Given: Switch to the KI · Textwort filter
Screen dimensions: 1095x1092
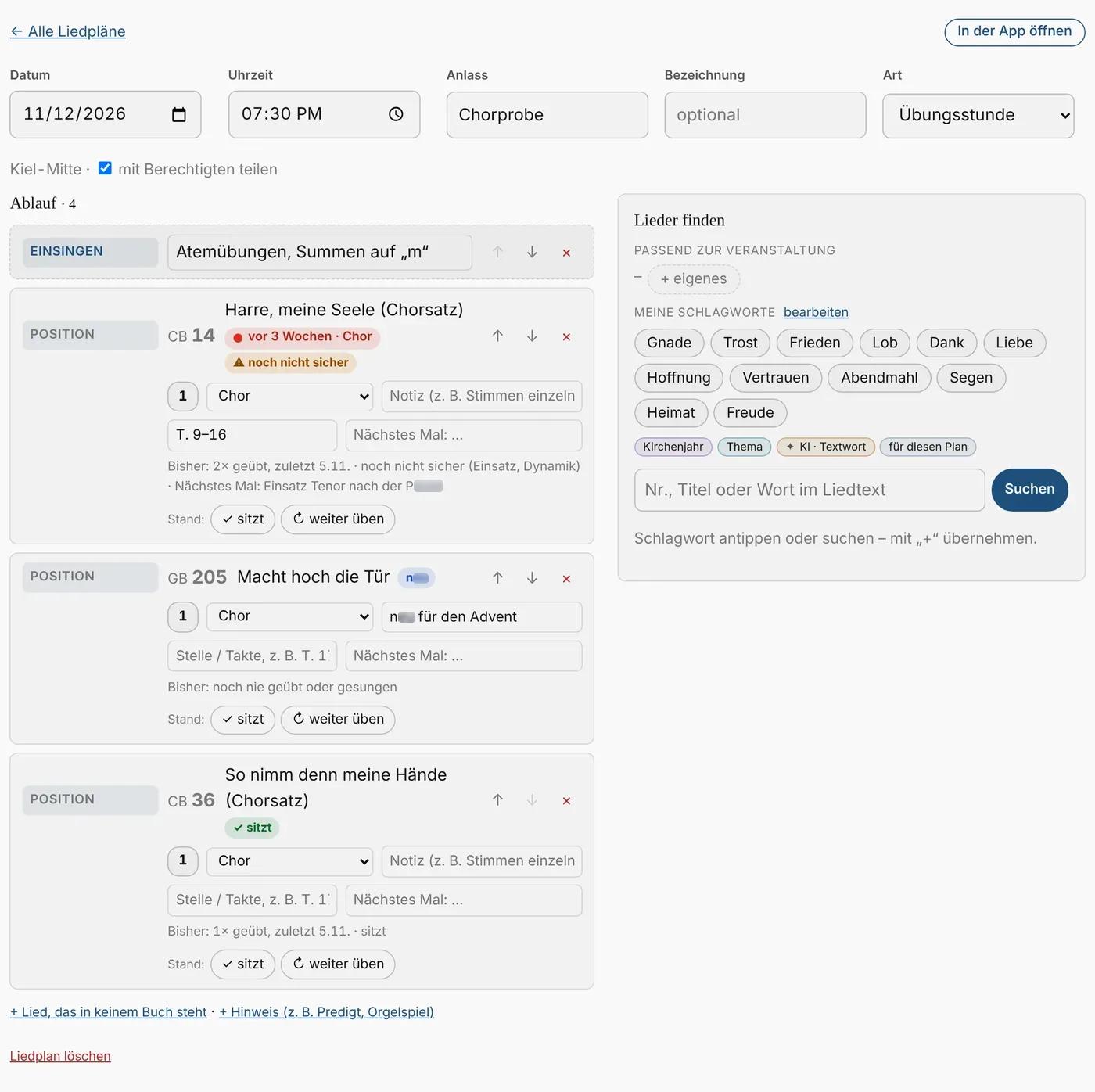Looking at the screenshot, I should [826, 447].
